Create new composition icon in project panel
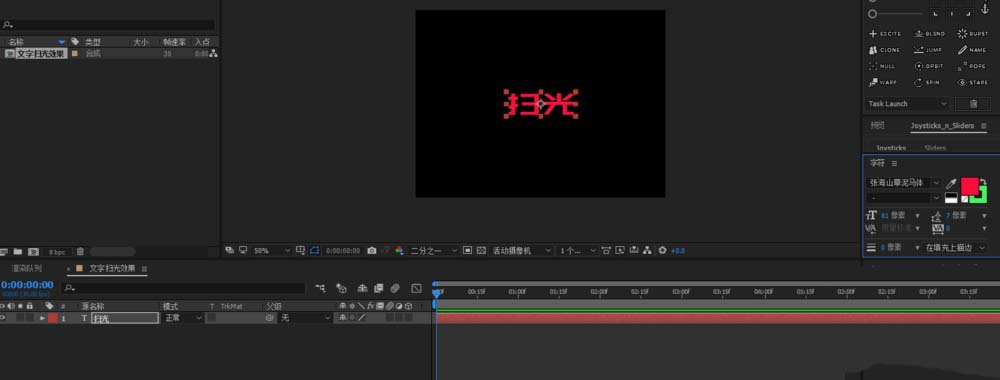The height and width of the screenshot is (380, 1000). point(33,252)
